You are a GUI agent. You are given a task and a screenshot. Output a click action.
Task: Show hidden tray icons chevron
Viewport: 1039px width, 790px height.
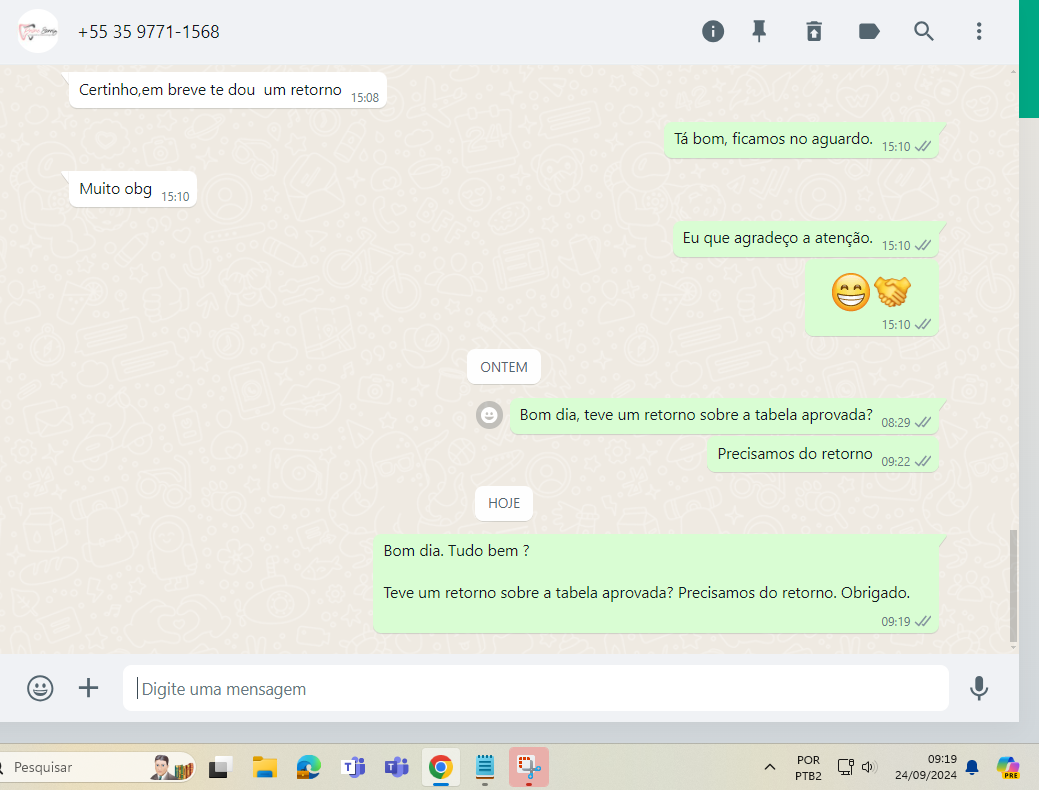tap(769, 767)
